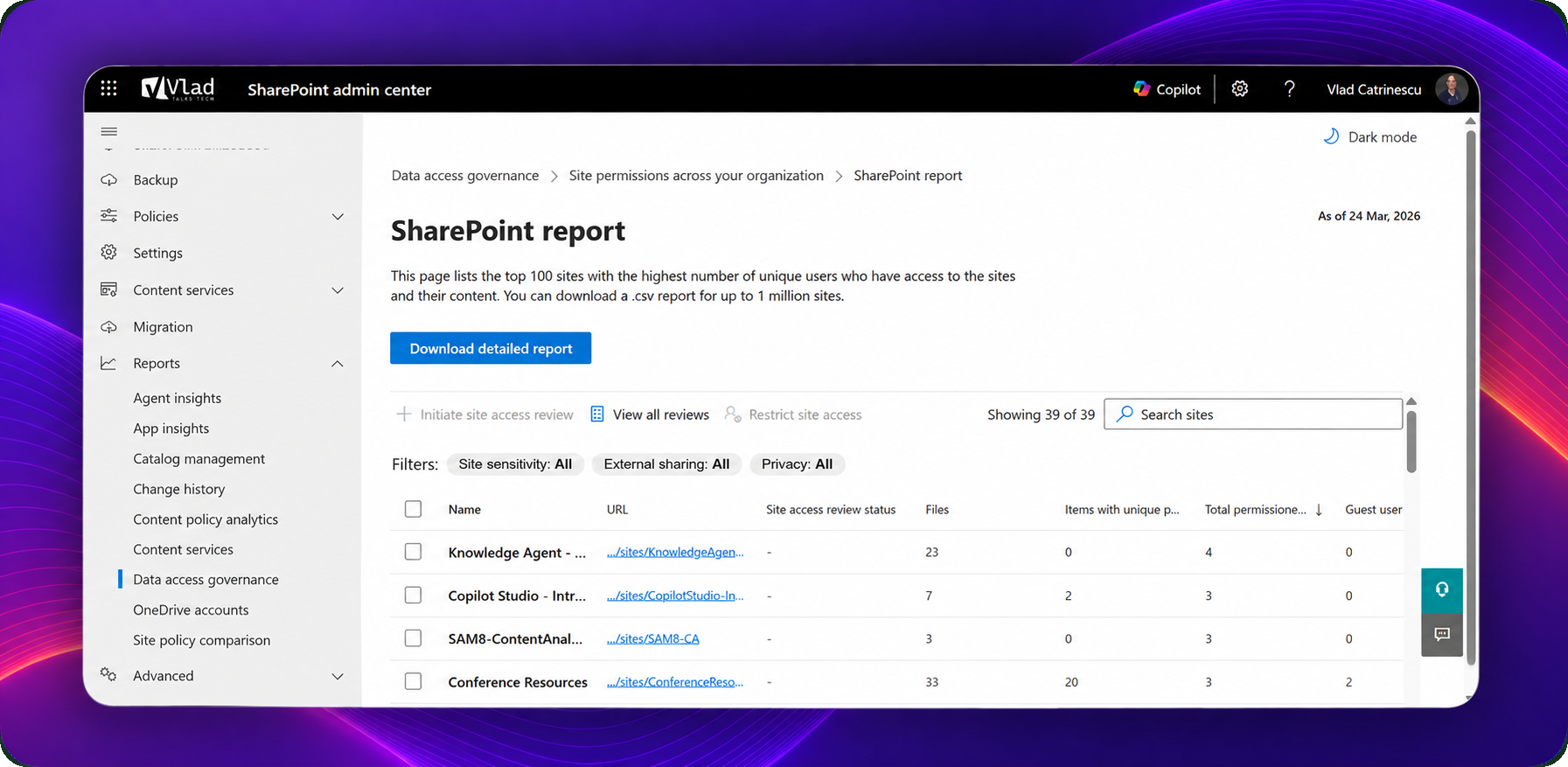This screenshot has width=1568, height=767.
Task: Open App insights report
Action: (171, 429)
